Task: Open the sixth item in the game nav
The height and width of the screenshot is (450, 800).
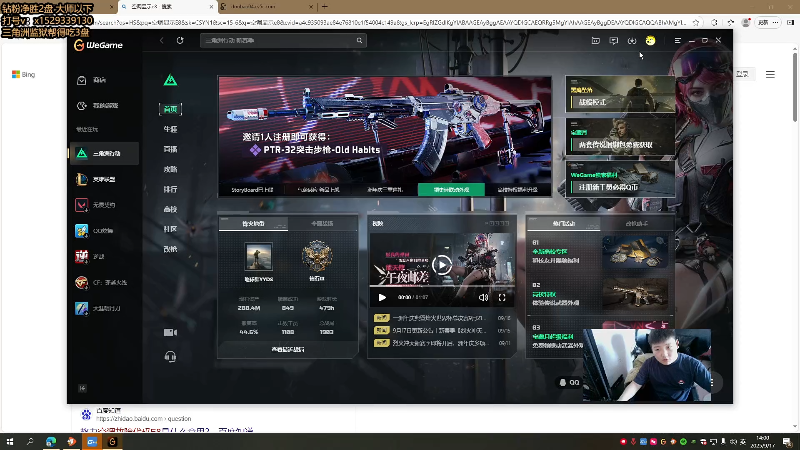Action: (170, 209)
